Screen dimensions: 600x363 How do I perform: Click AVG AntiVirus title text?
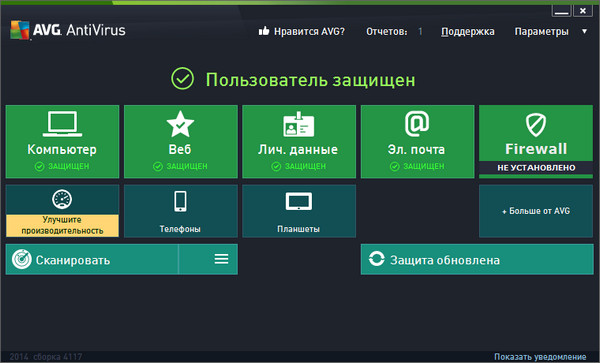(x=79, y=30)
